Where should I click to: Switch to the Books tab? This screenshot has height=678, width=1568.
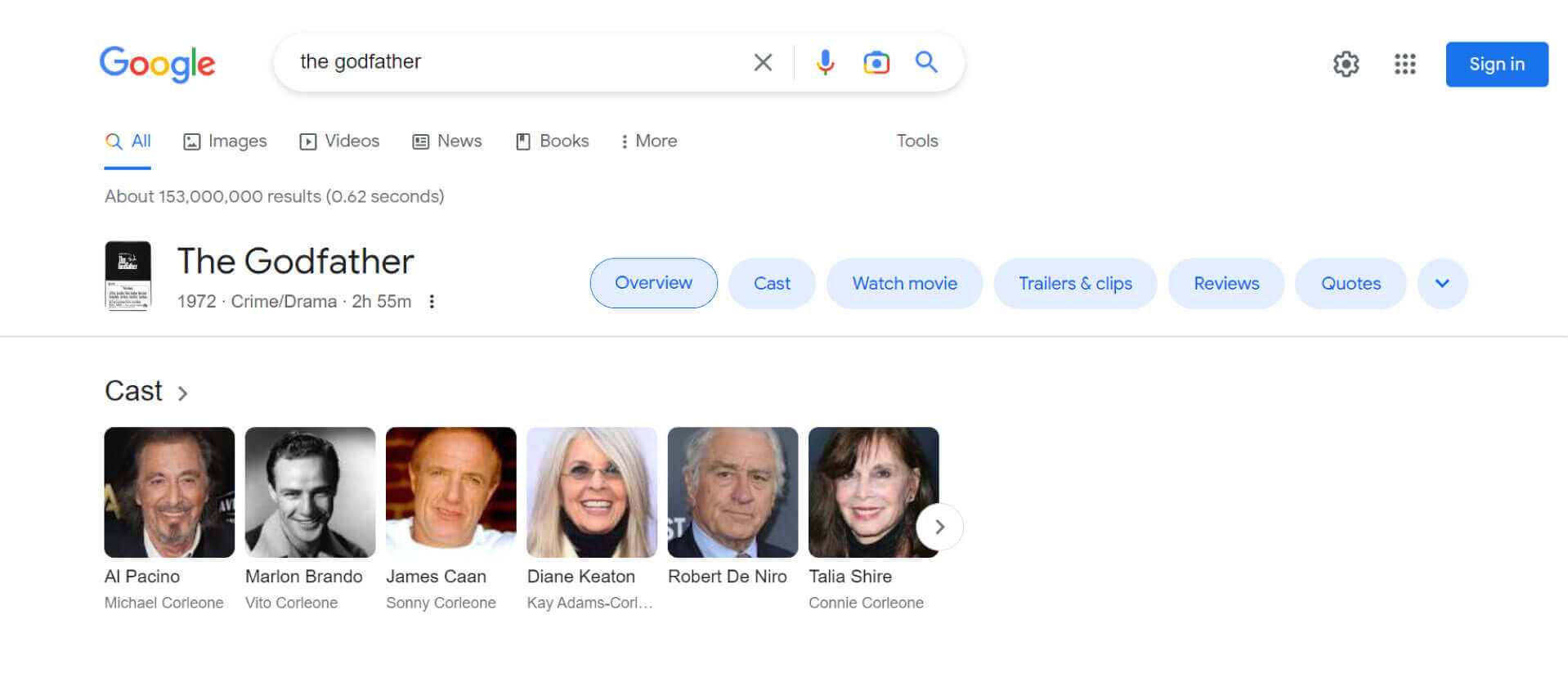pos(552,141)
